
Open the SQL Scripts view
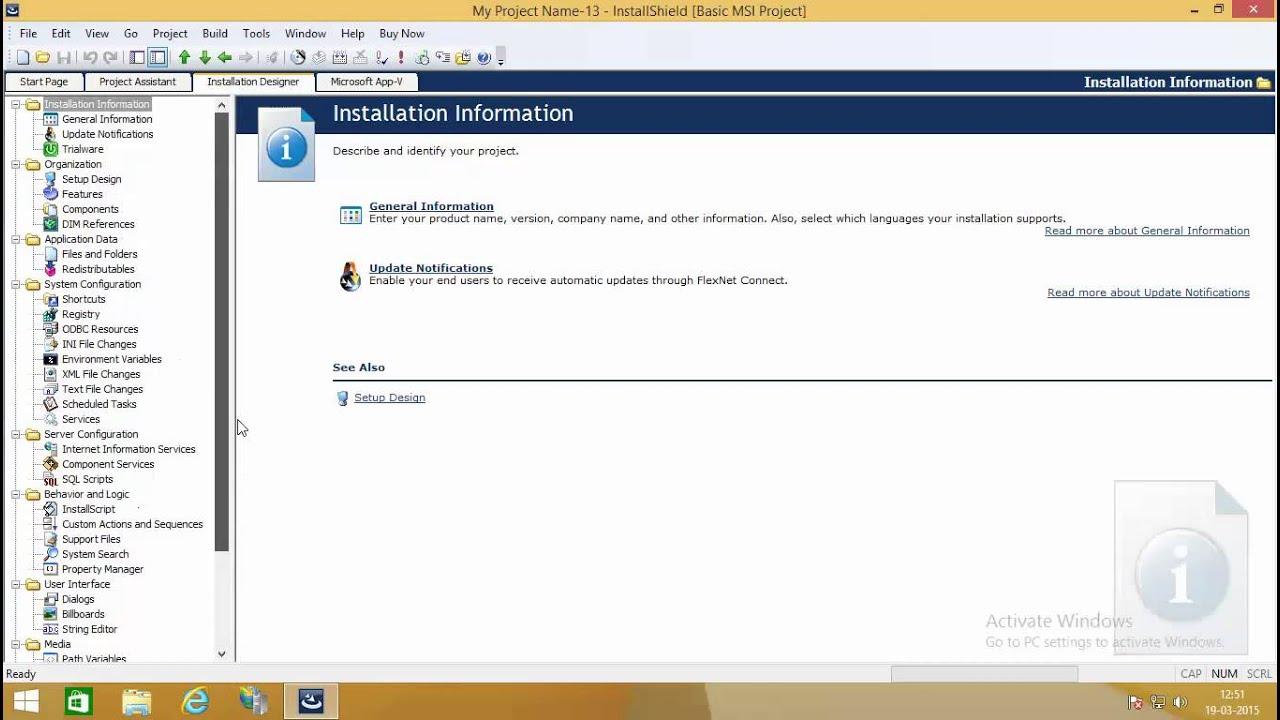coord(88,479)
